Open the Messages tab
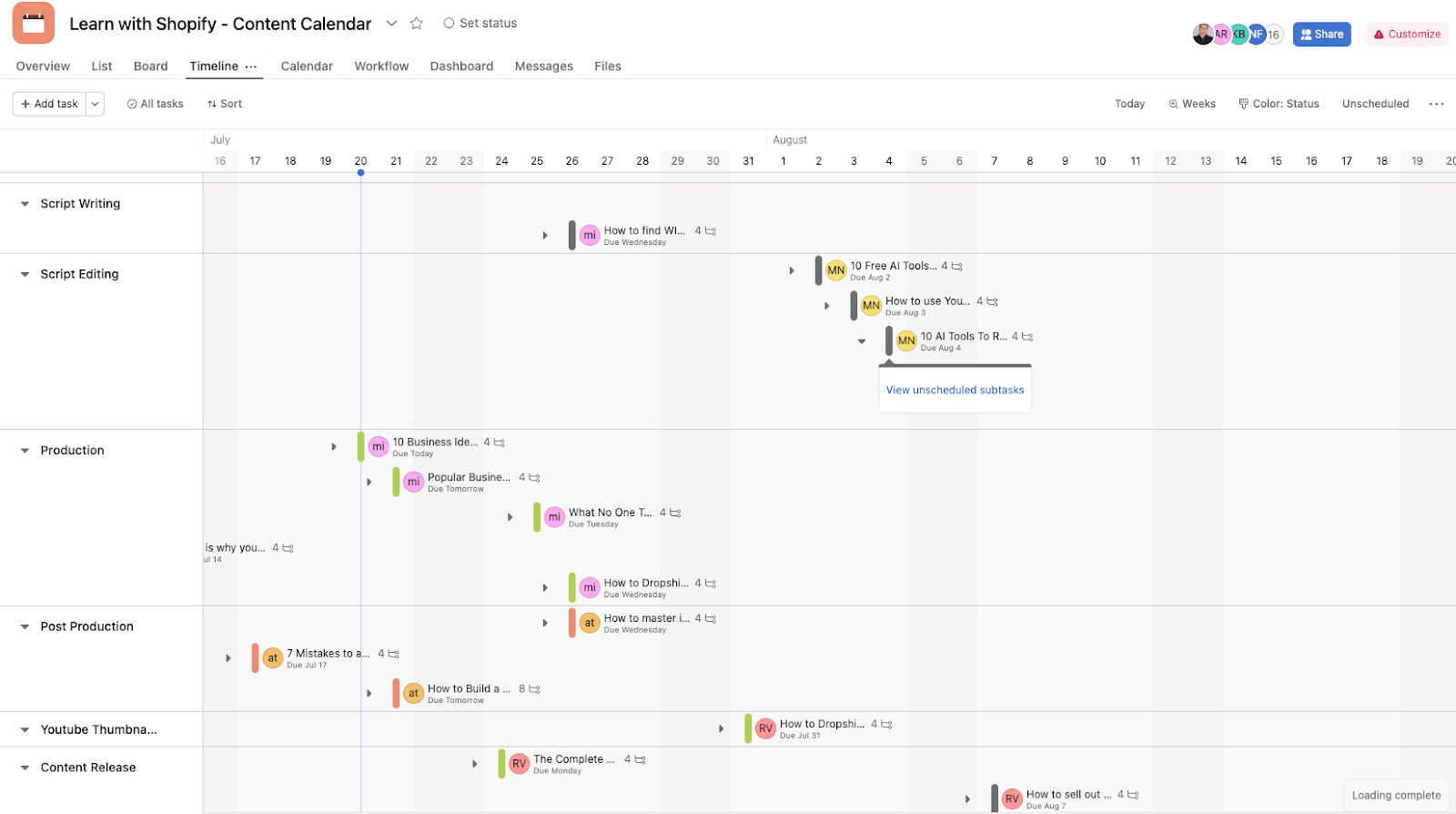This screenshot has width=1456, height=814. [x=544, y=66]
